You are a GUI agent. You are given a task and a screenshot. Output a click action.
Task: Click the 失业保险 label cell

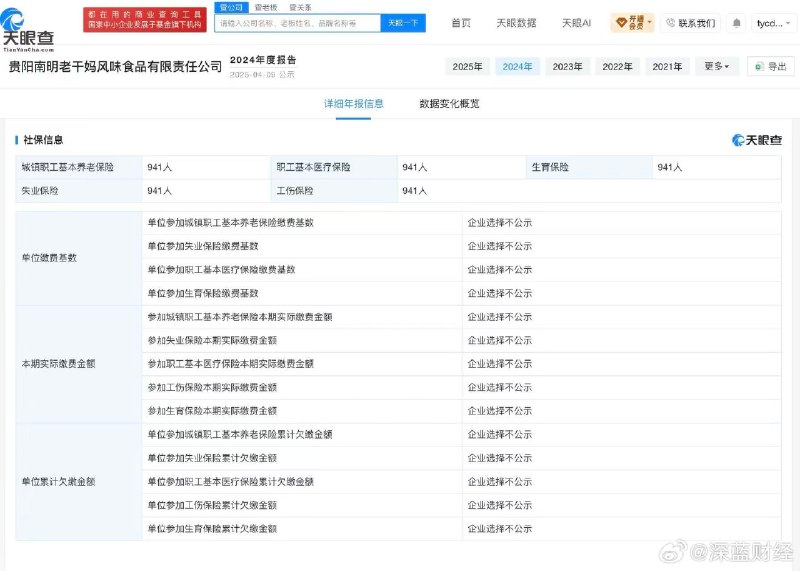click(79, 190)
